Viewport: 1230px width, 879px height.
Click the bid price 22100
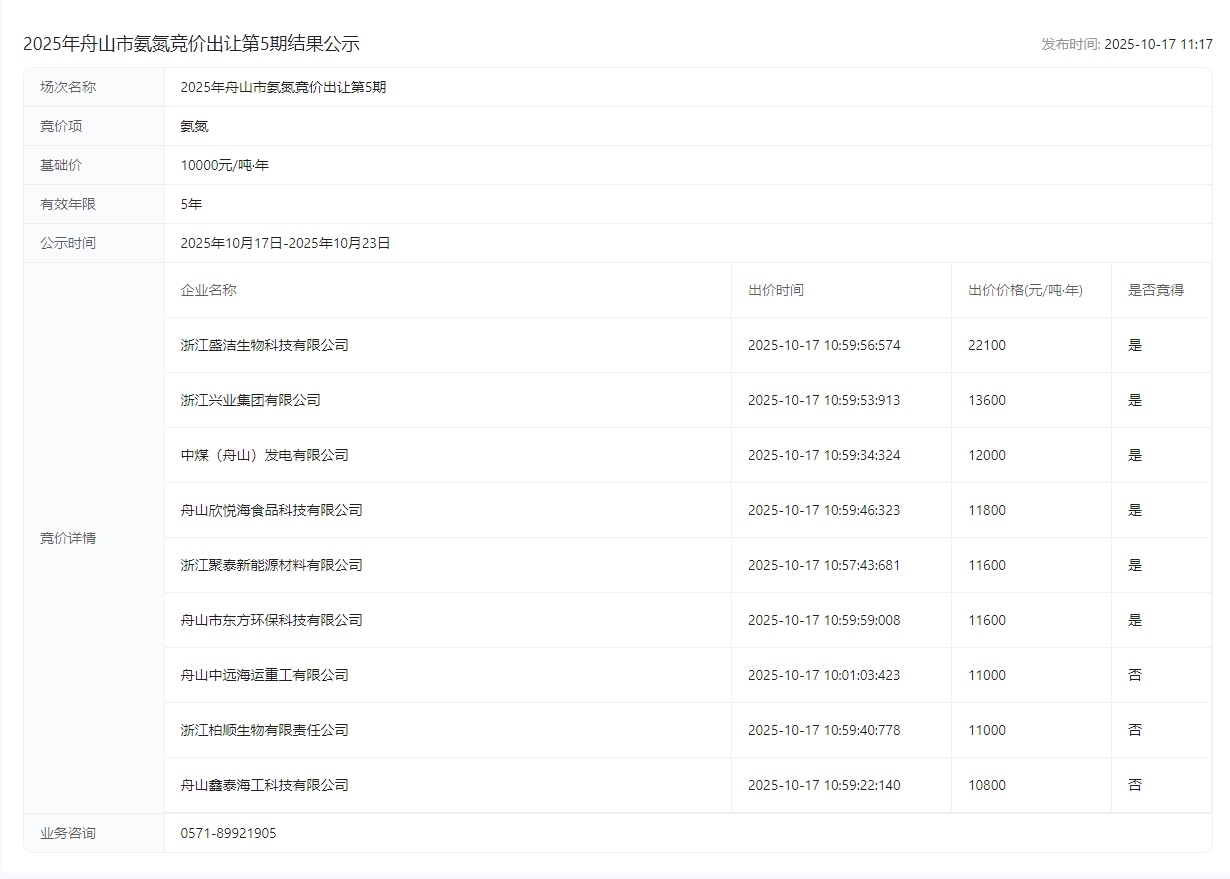(986, 345)
